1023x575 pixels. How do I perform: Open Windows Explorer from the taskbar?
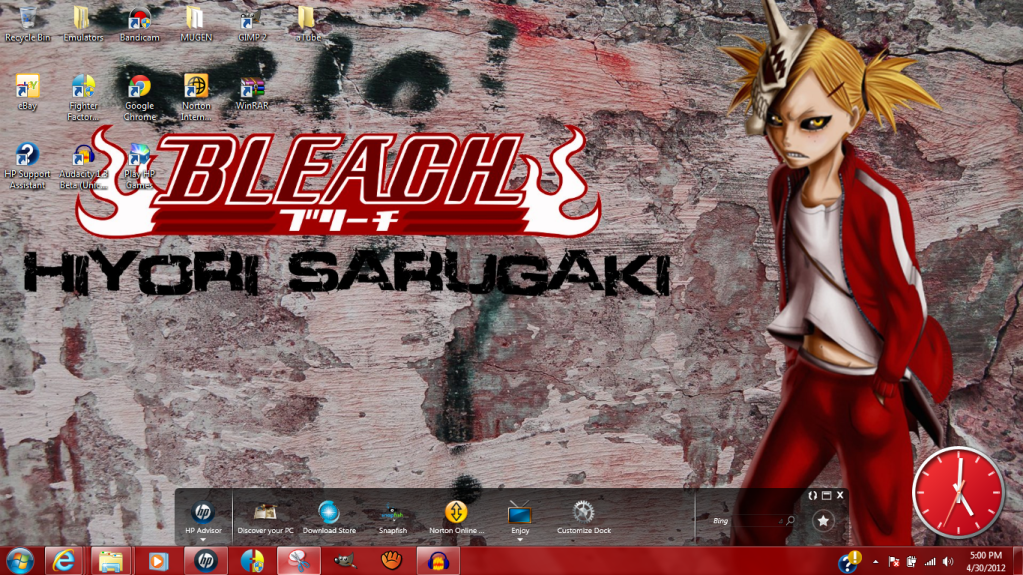coord(111,561)
